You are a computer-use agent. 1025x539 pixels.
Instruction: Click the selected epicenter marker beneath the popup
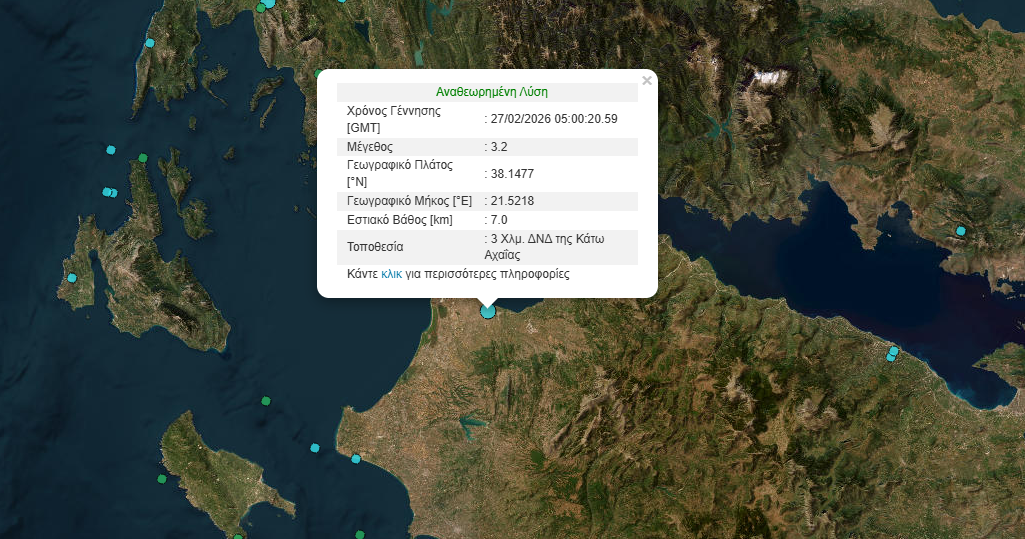coord(488,311)
